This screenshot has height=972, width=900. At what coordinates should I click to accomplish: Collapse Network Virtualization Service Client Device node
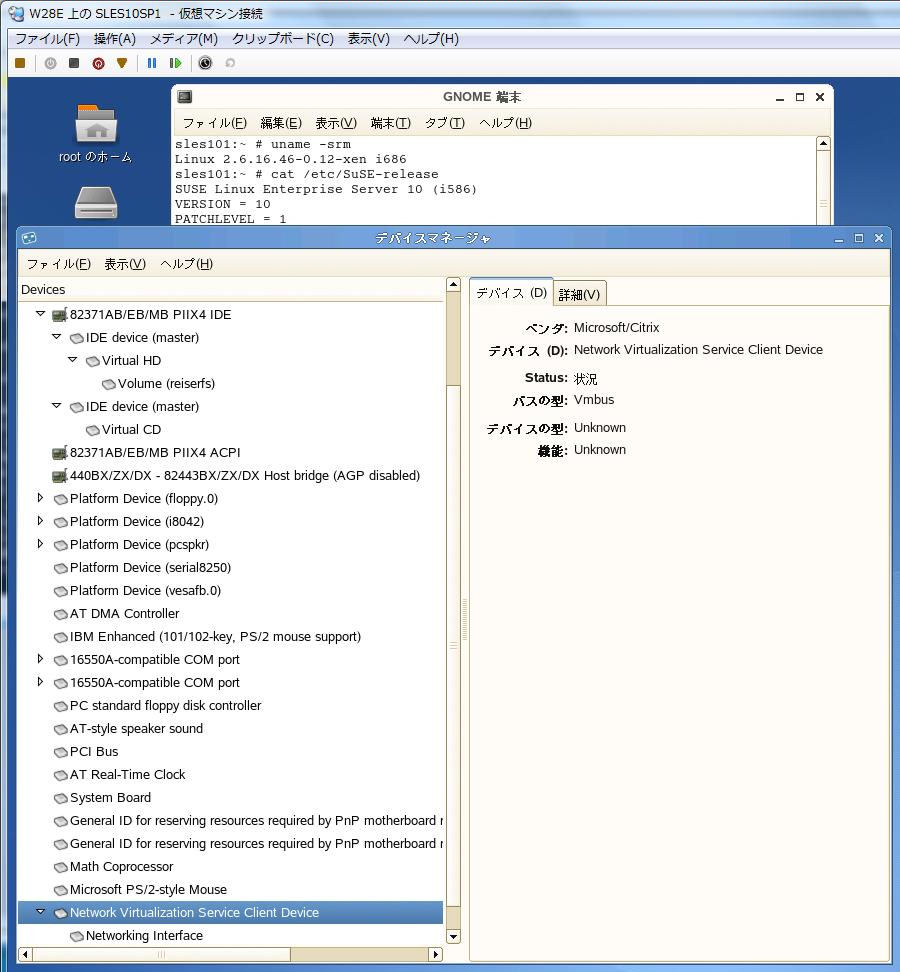point(40,911)
